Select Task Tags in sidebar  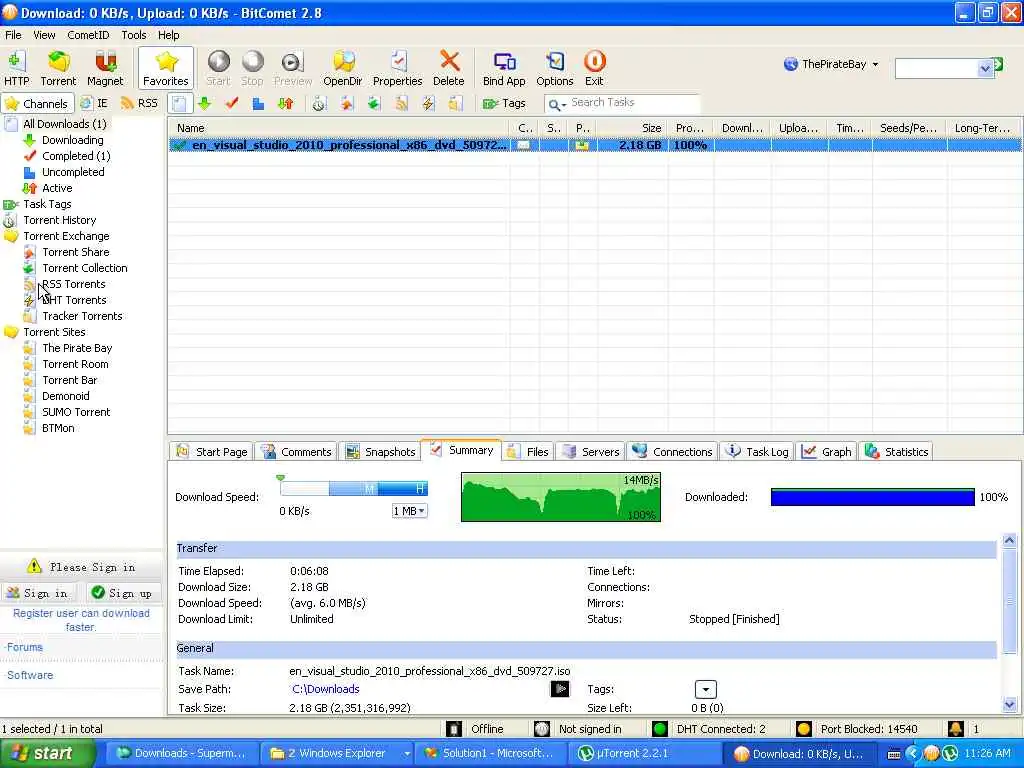47,204
